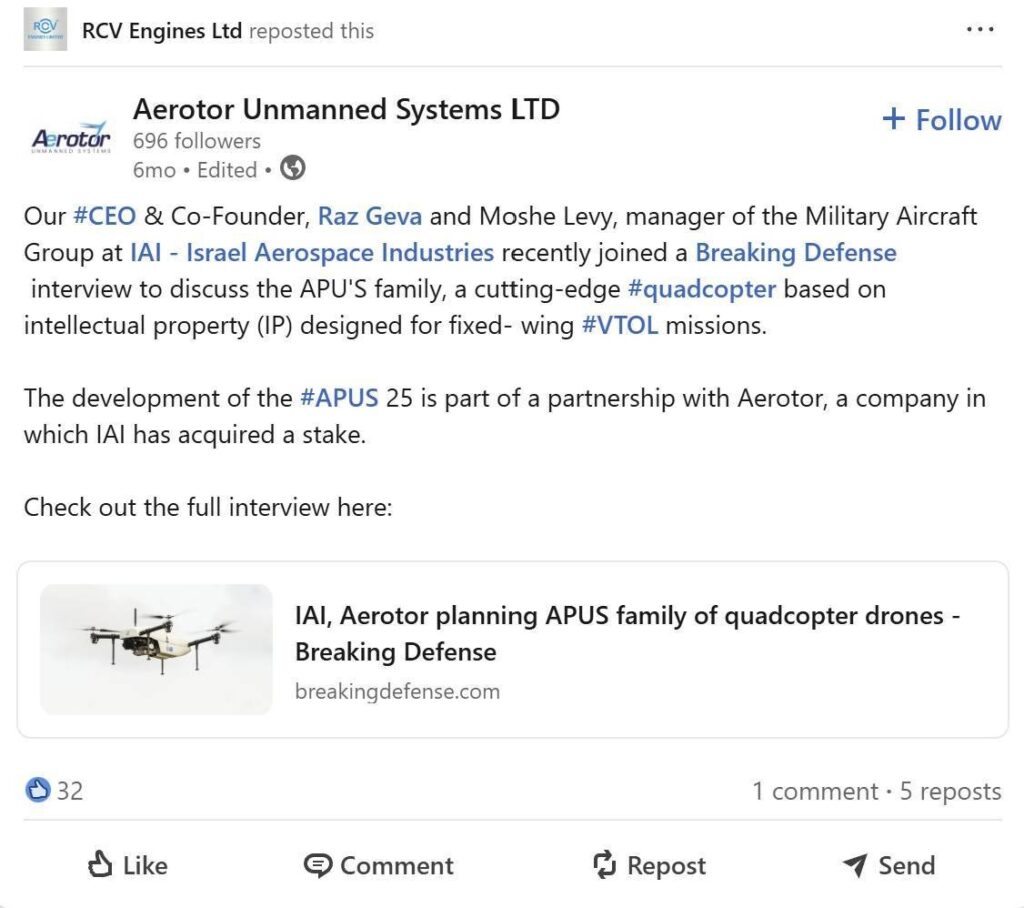
Task: Open Aerotor Unmanned Systems LTD profile name
Action: (x=346, y=109)
